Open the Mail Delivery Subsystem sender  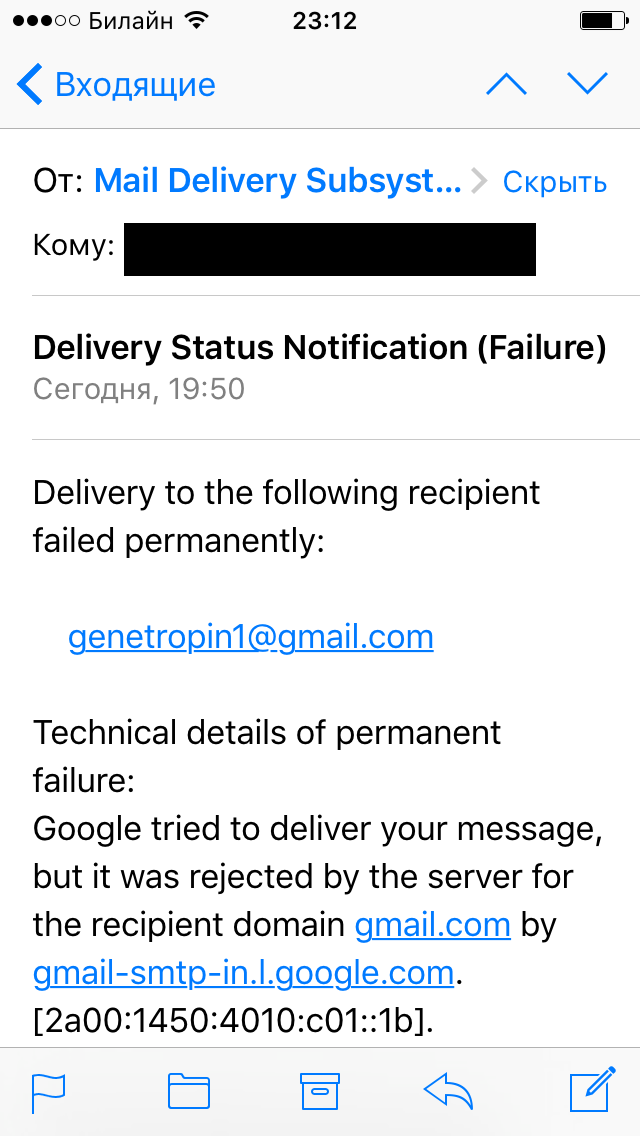(277, 181)
